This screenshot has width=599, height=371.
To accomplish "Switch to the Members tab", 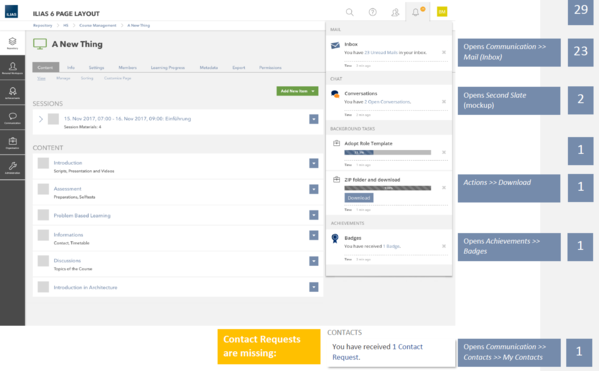I will coord(127,68).
